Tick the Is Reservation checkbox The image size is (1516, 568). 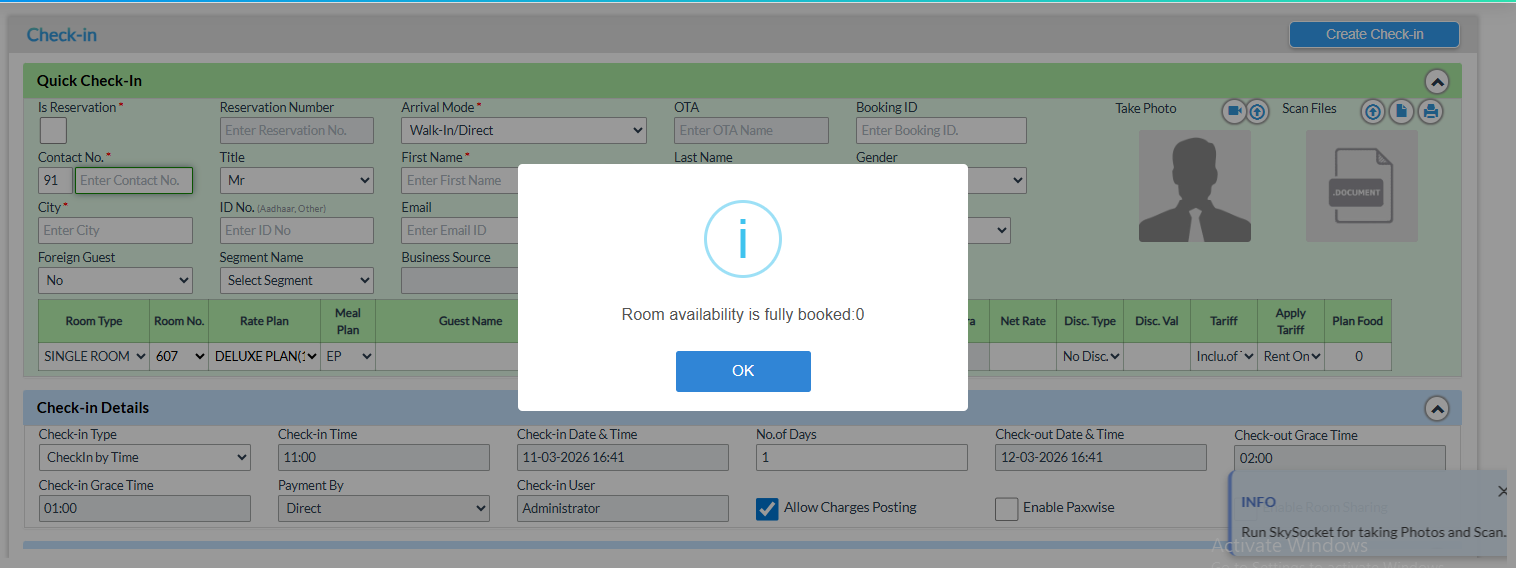53,130
